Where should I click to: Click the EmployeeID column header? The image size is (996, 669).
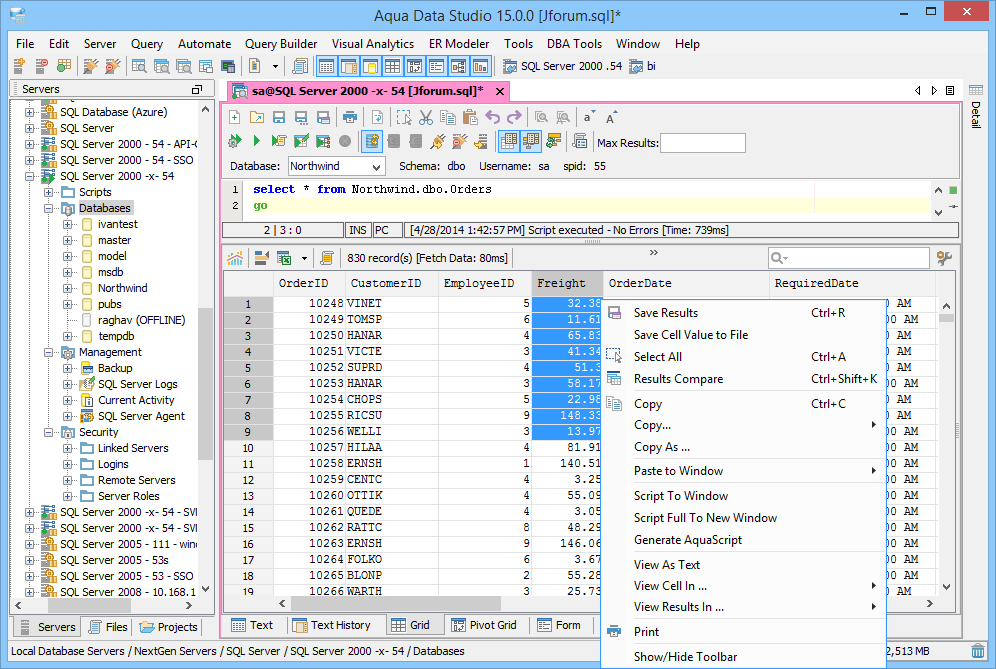click(485, 283)
